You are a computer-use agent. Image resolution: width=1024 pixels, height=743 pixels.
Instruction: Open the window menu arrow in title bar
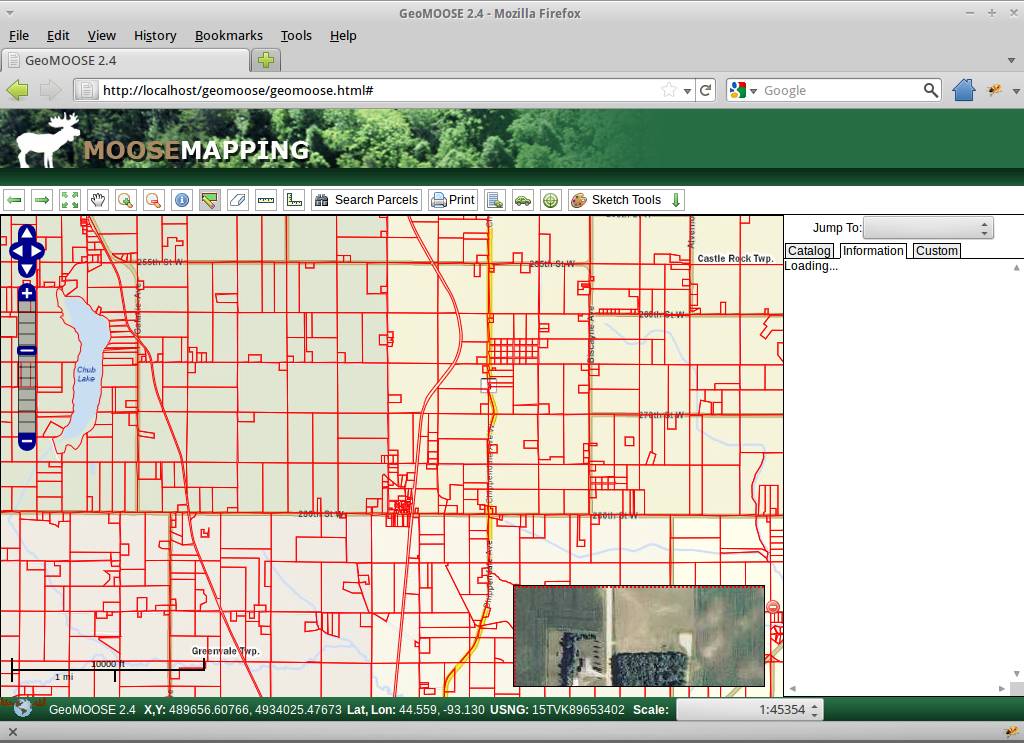(x=10, y=13)
